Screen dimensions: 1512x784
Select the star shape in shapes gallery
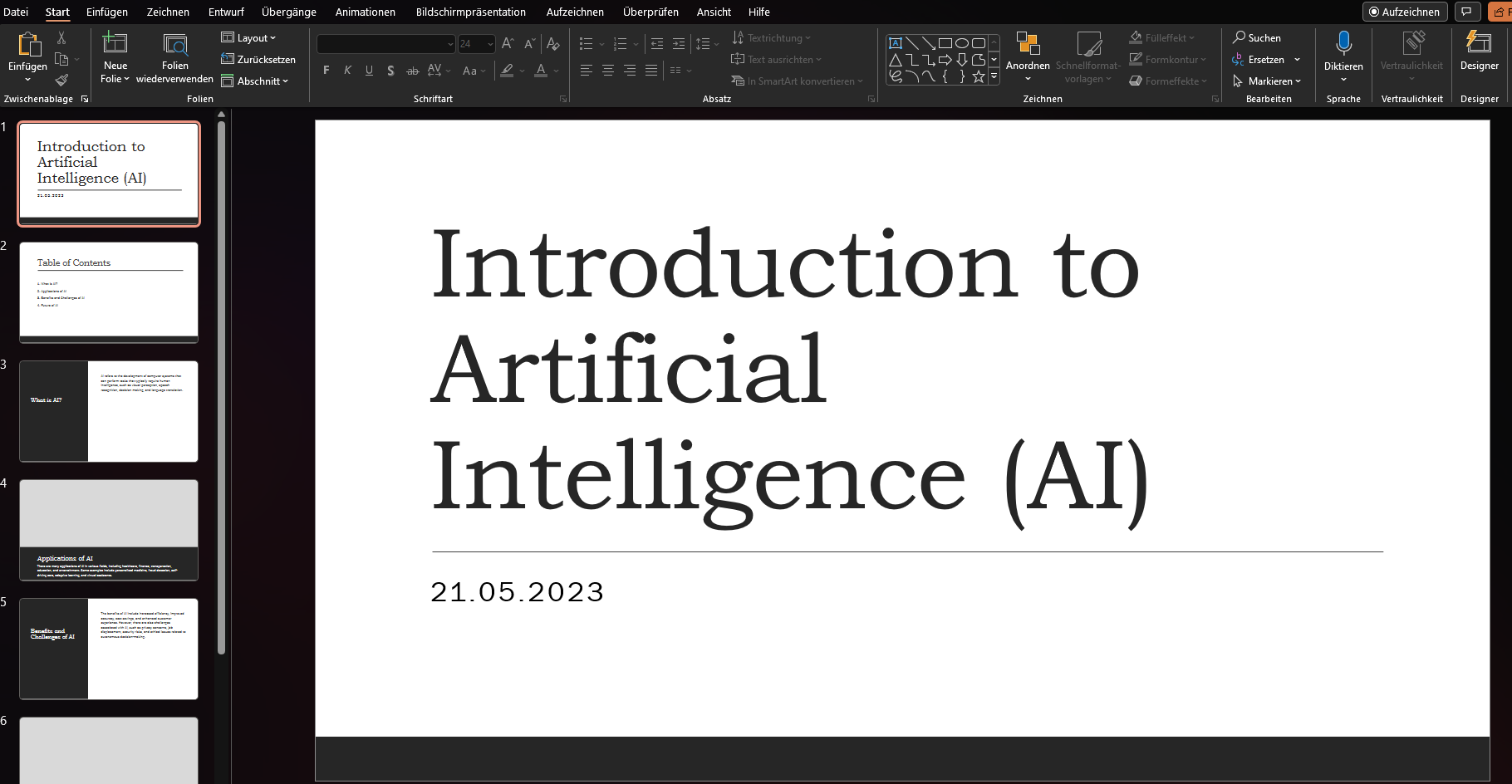[x=979, y=76]
